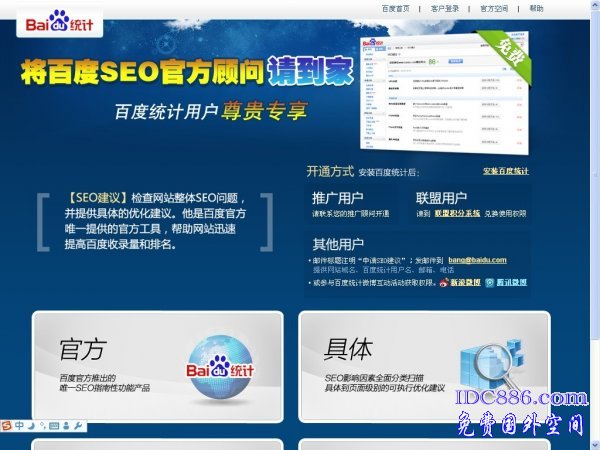Toggle the punctuation mode icon in IME bar
The width and height of the screenshot is (600, 450).
tap(41, 426)
